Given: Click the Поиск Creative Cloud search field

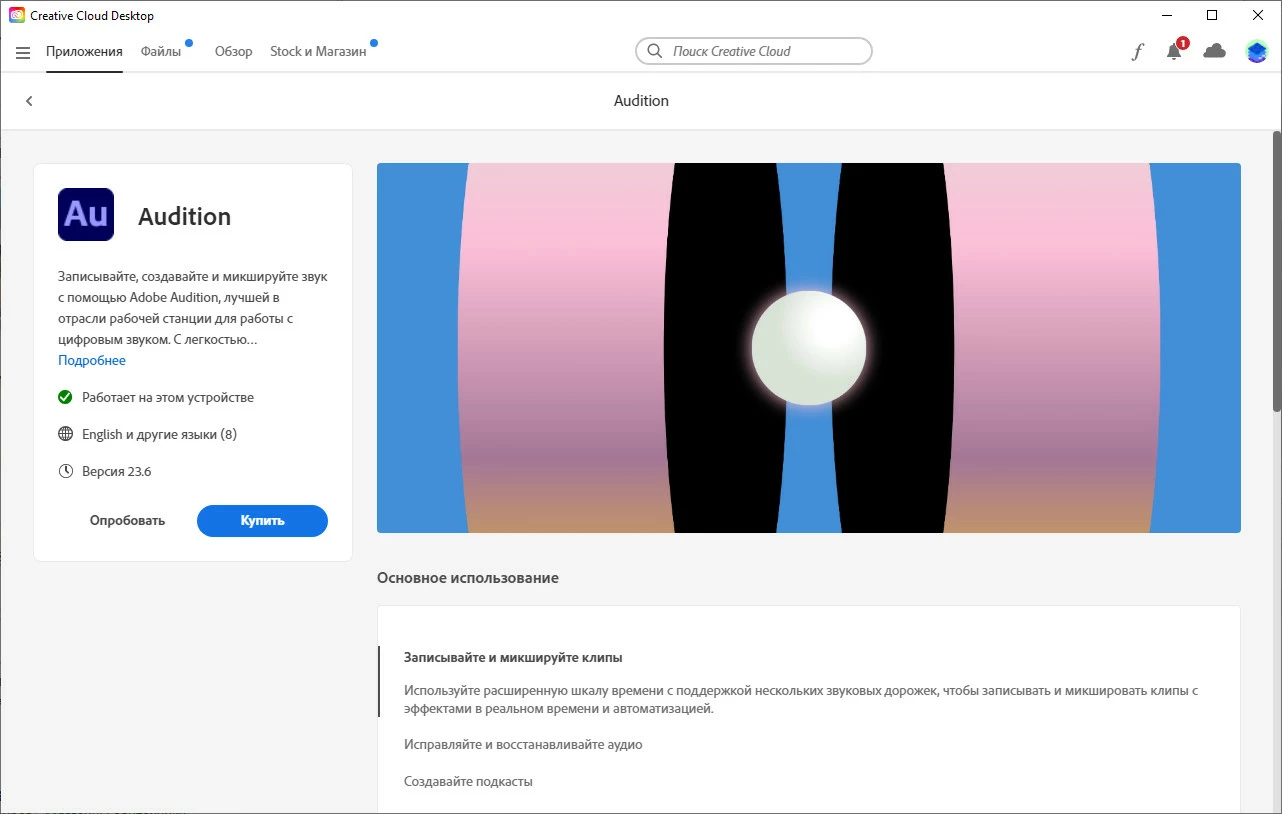Looking at the screenshot, I should 754,51.
